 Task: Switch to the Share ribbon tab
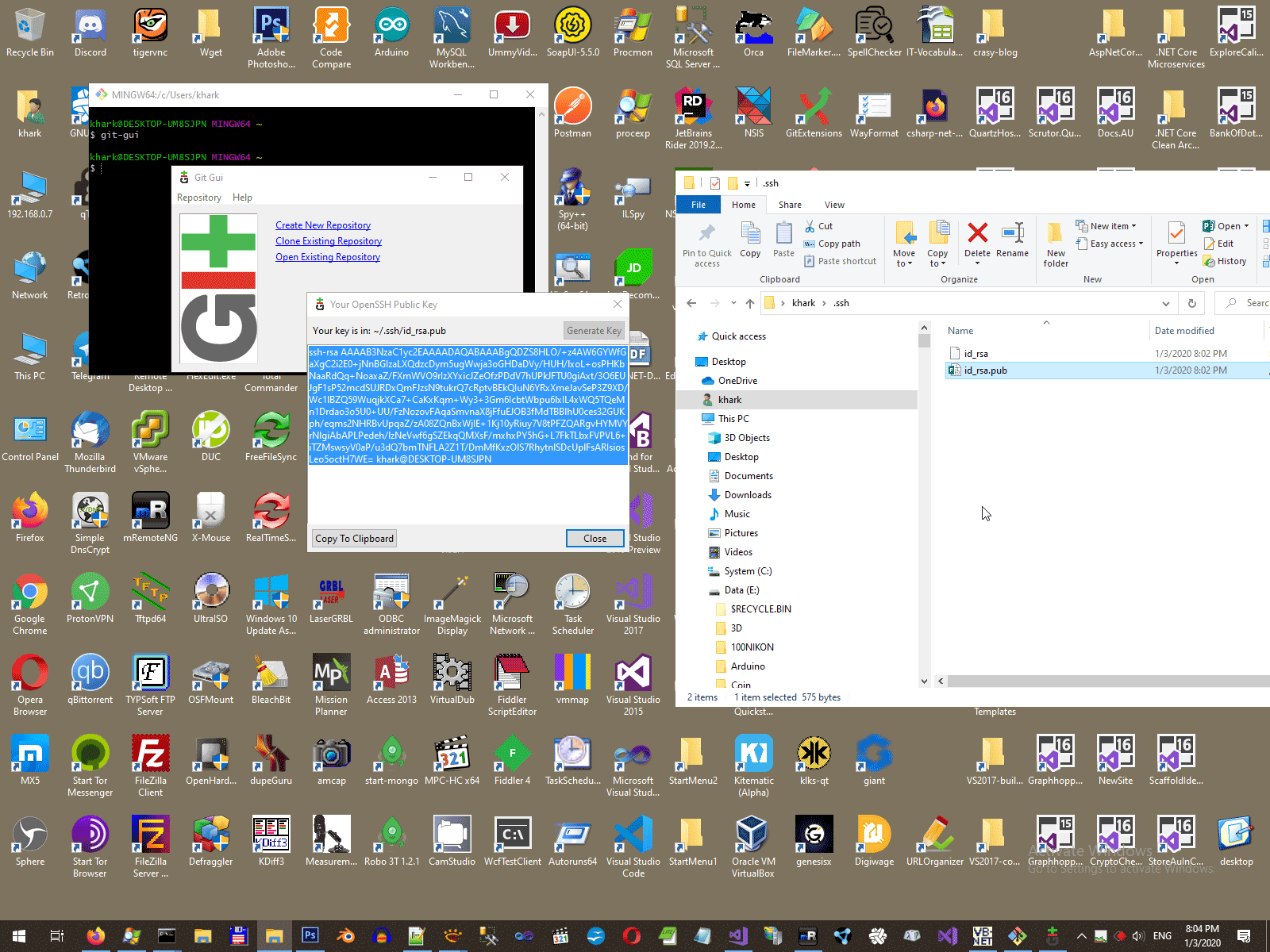point(790,205)
